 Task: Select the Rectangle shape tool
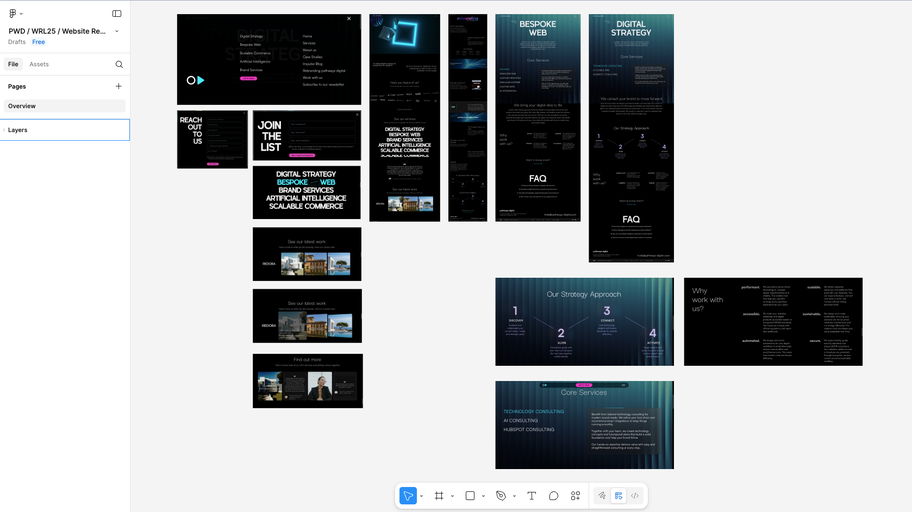[x=470, y=496]
